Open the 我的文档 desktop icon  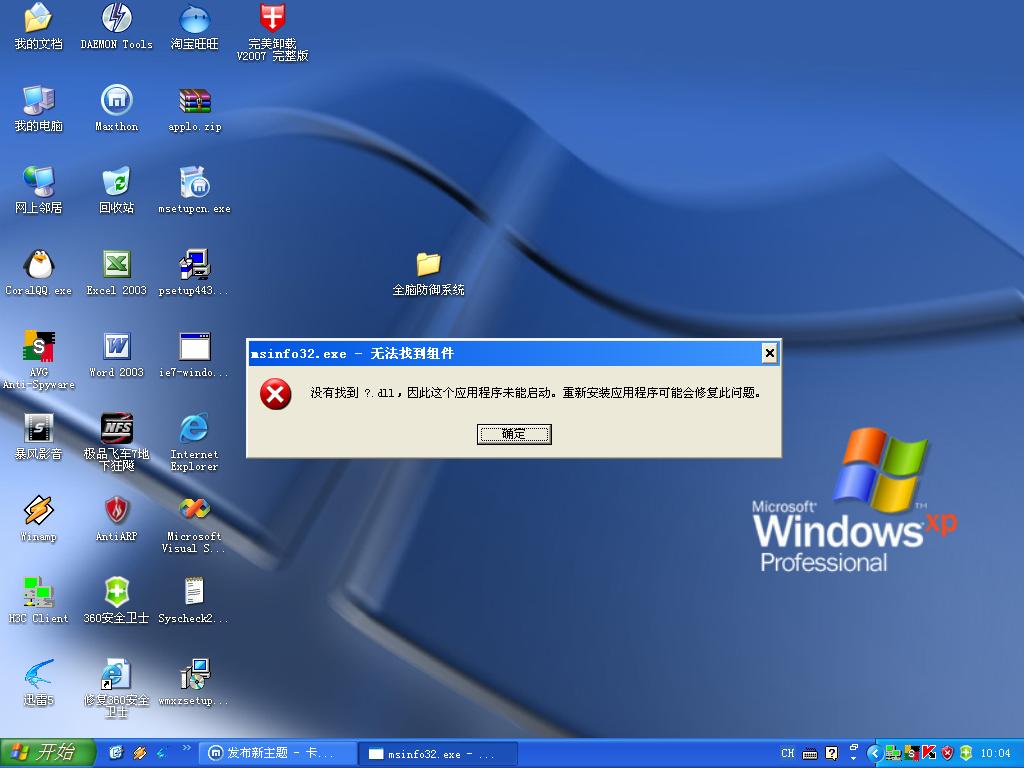(x=39, y=26)
